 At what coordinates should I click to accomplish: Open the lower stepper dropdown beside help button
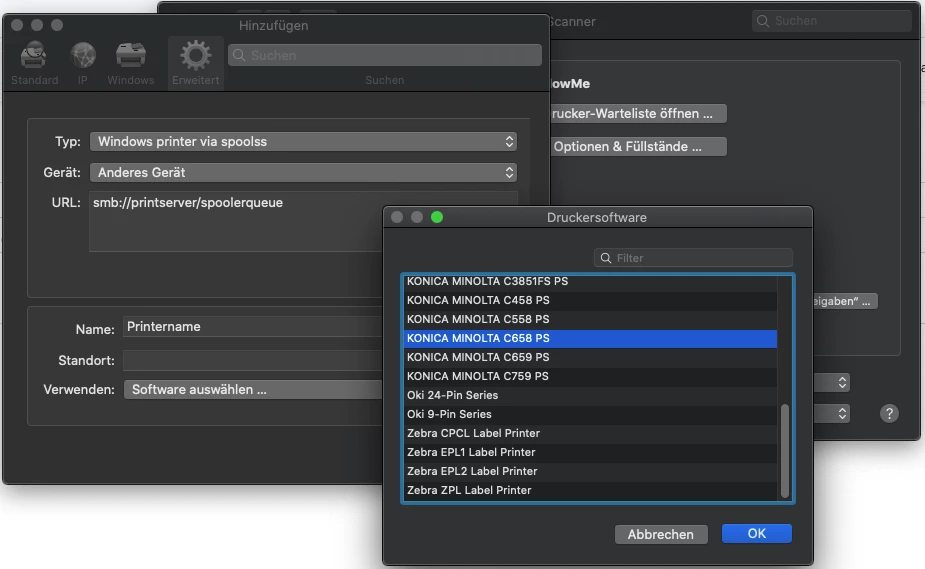click(832, 413)
